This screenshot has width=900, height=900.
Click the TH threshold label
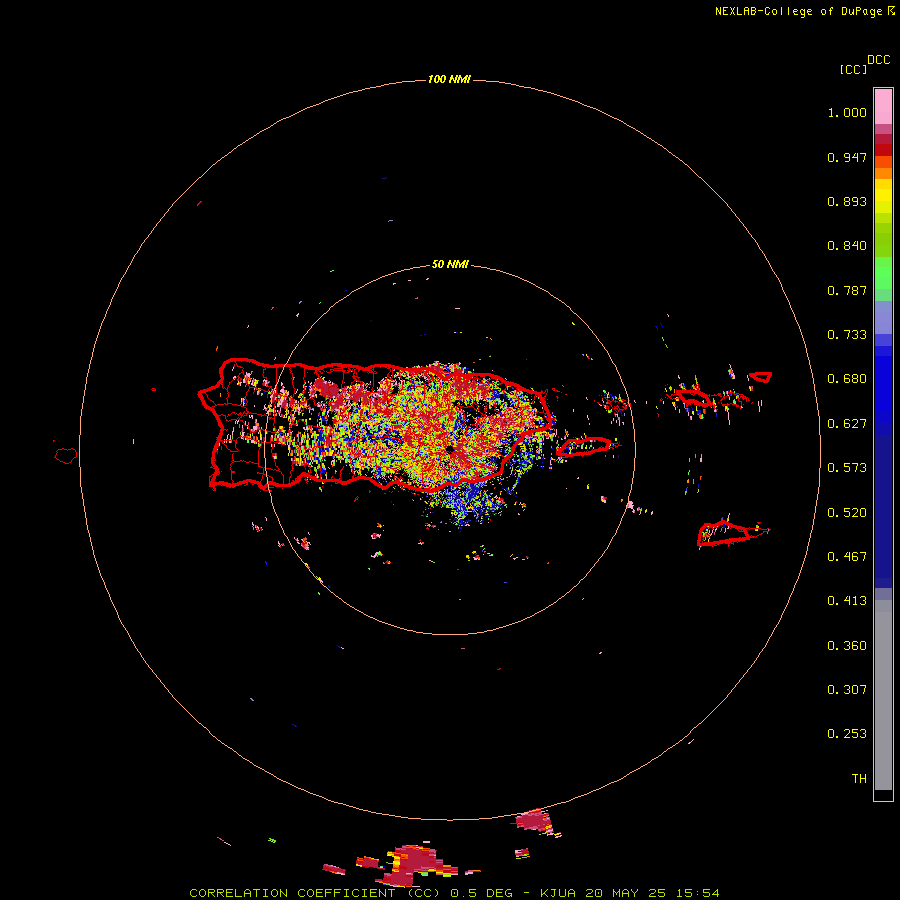(x=859, y=779)
